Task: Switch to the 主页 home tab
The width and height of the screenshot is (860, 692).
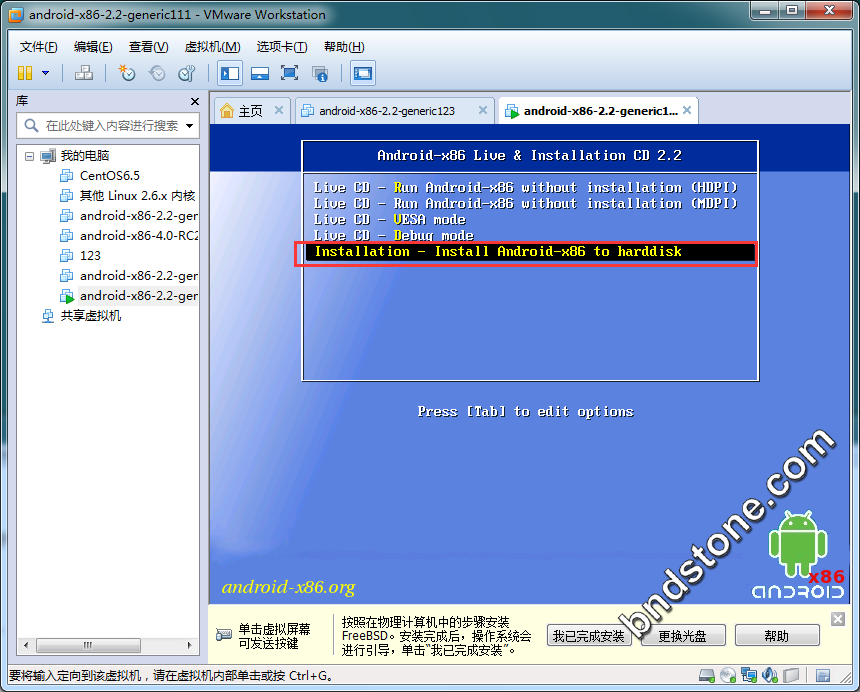Action: coord(251,111)
